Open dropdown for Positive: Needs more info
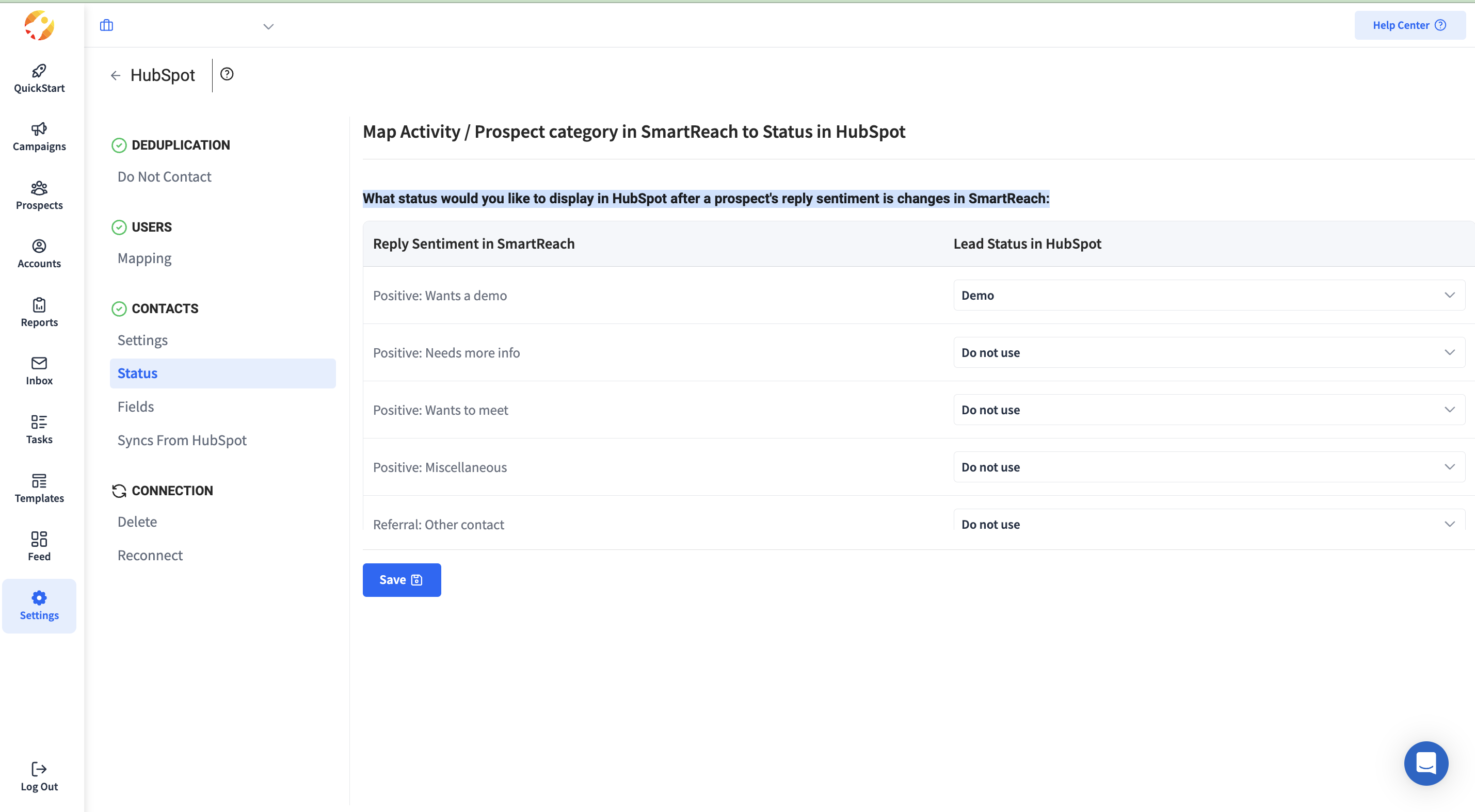The image size is (1475, 812). pyautogui.click(x=1208, y=352)
